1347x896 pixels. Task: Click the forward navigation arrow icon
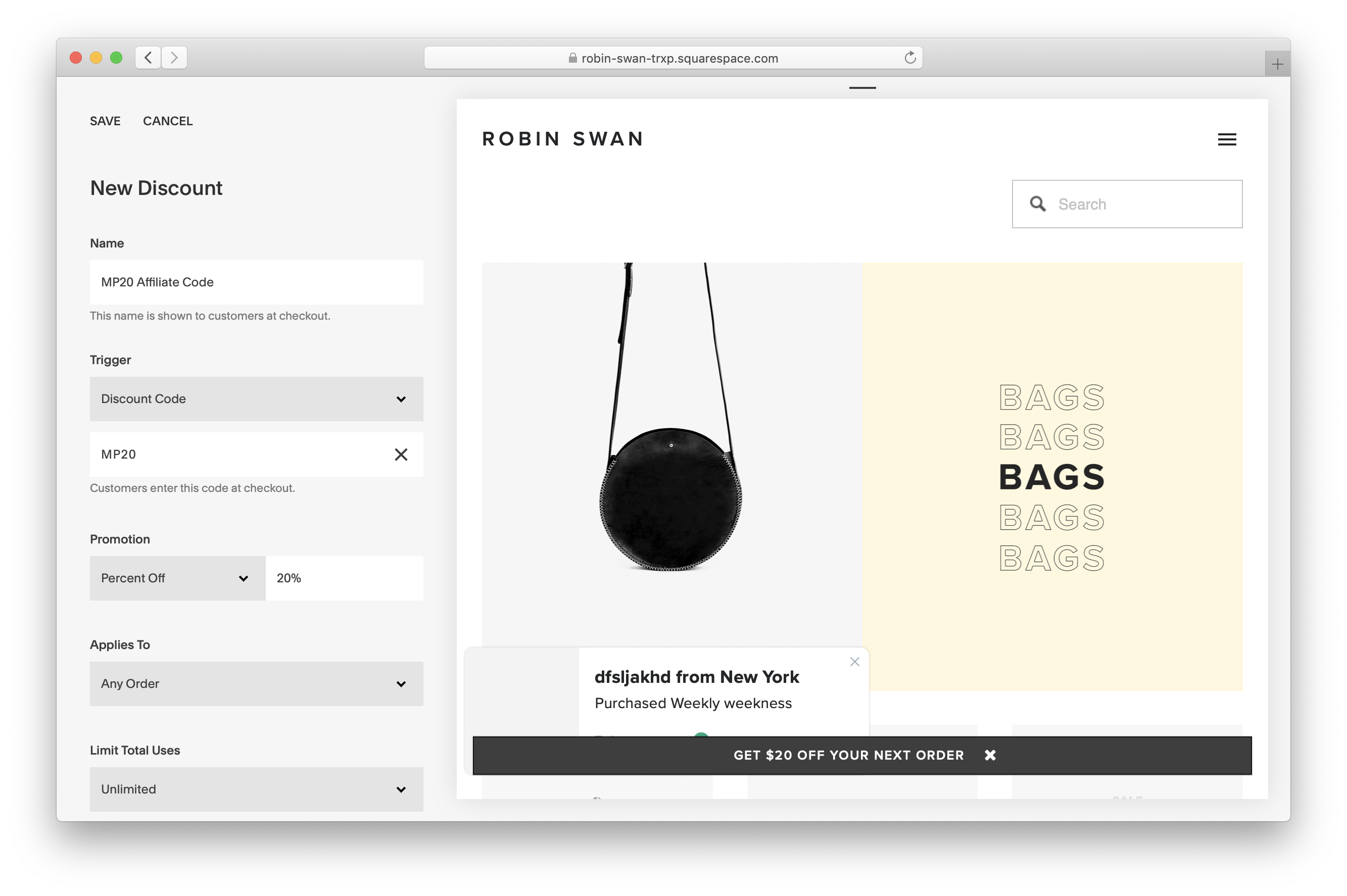coord(174,57)
